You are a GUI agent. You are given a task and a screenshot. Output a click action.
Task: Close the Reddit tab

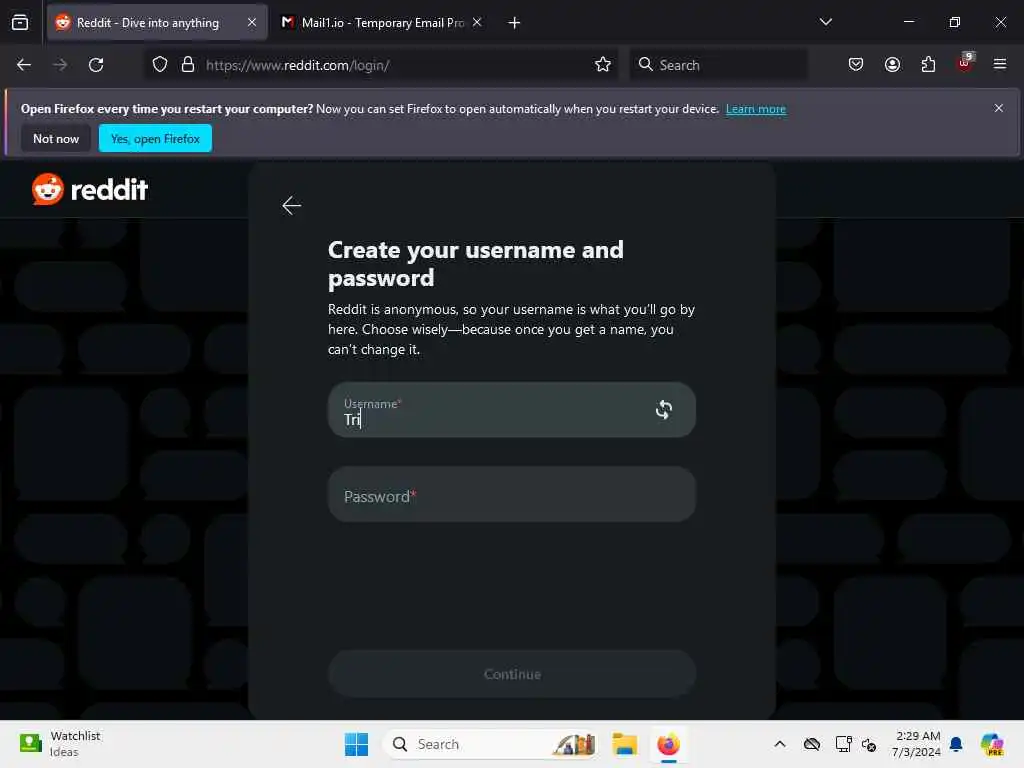tap(251, 22)
